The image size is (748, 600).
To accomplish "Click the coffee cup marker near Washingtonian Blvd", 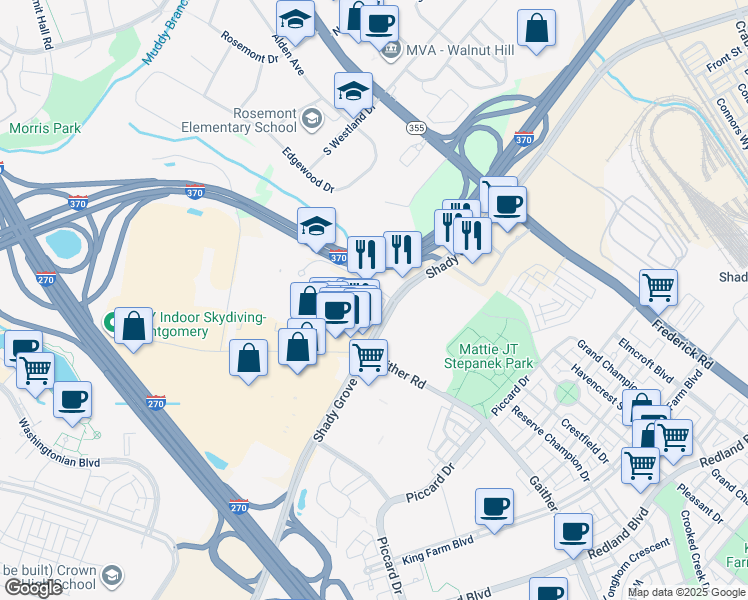I will pos(72,400).
